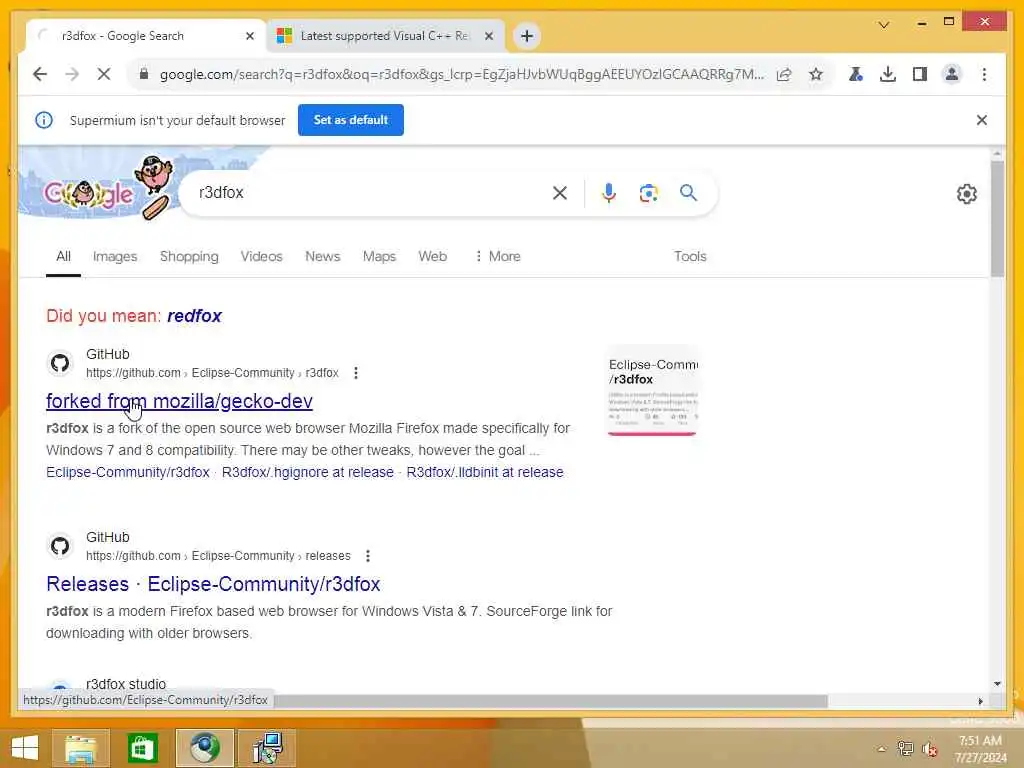Open the R3dfox/.hgignore at release sitelink

coord(308,472)
